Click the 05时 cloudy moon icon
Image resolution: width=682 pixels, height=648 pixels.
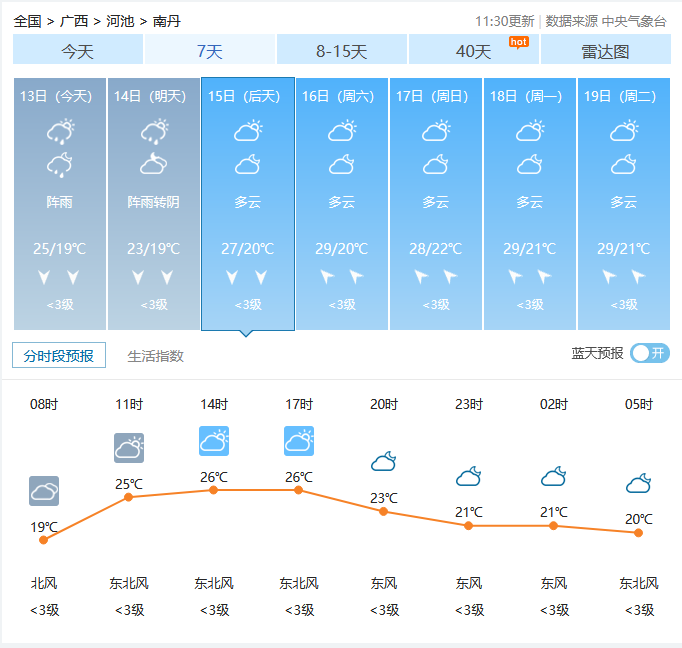pyautogui.click(x=639, y=484)
